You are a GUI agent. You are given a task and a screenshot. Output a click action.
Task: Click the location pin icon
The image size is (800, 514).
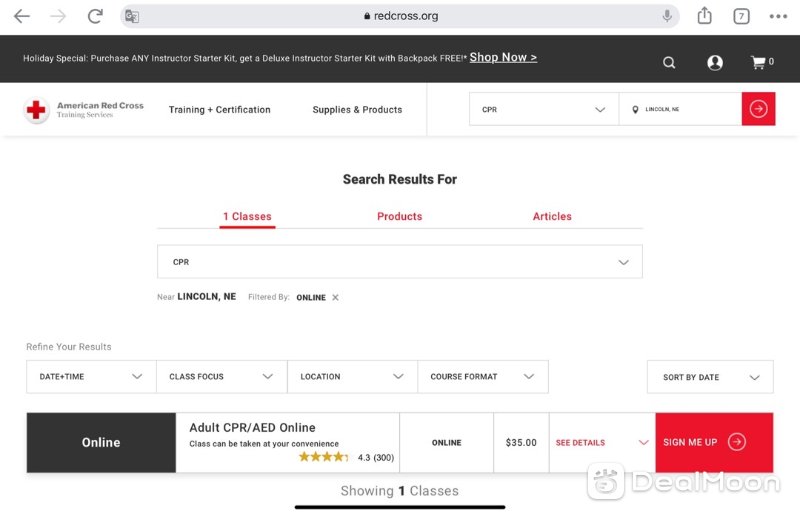(x=635, y=109)
